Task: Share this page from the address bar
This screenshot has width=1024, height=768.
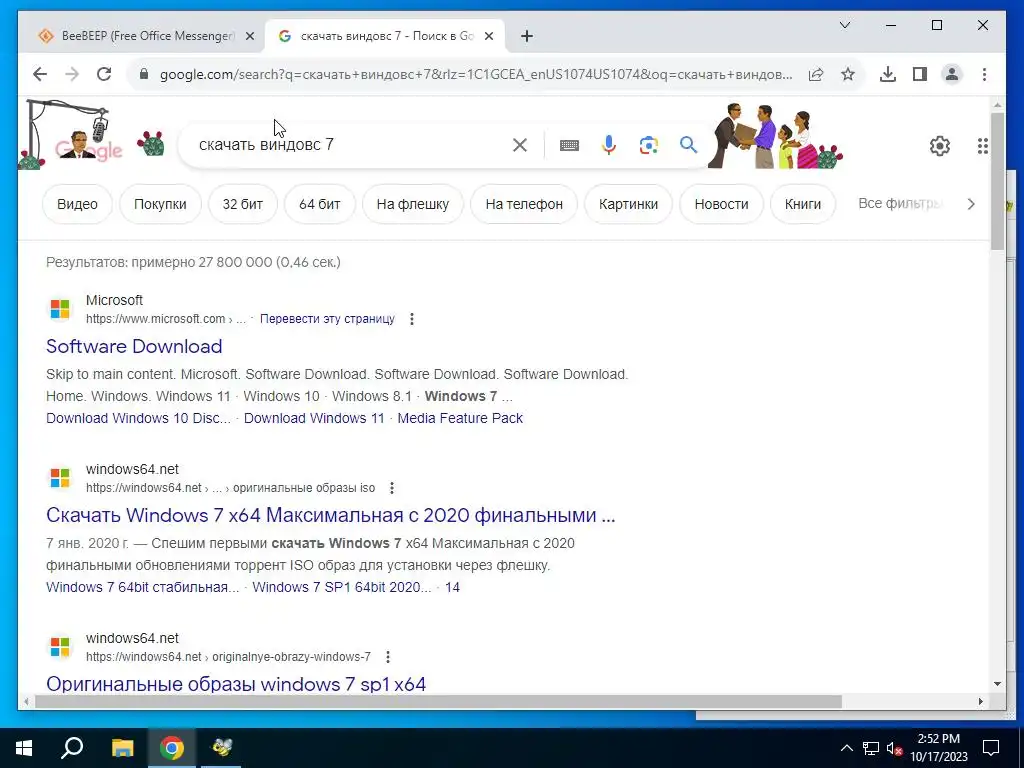Action: coord(816,74)
